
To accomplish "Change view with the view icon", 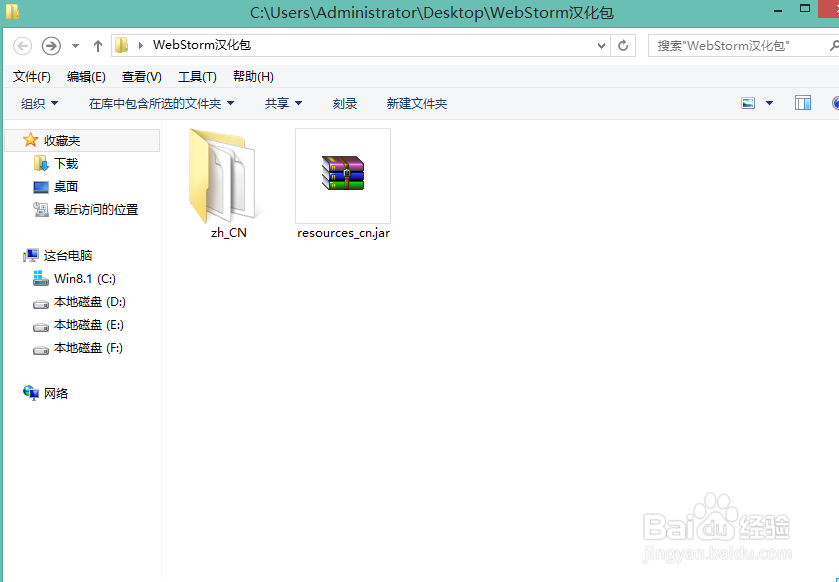I will 748,103.
